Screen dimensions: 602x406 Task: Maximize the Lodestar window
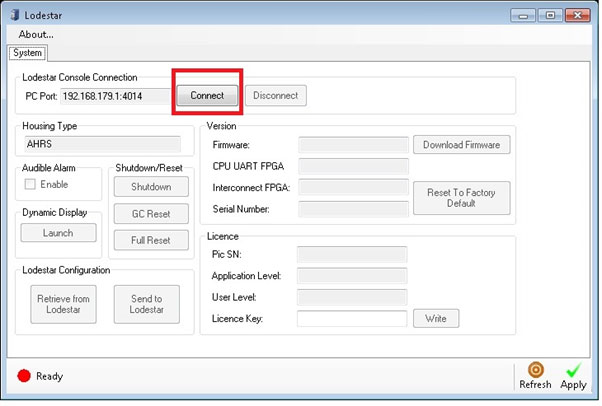tap(550, 15)
